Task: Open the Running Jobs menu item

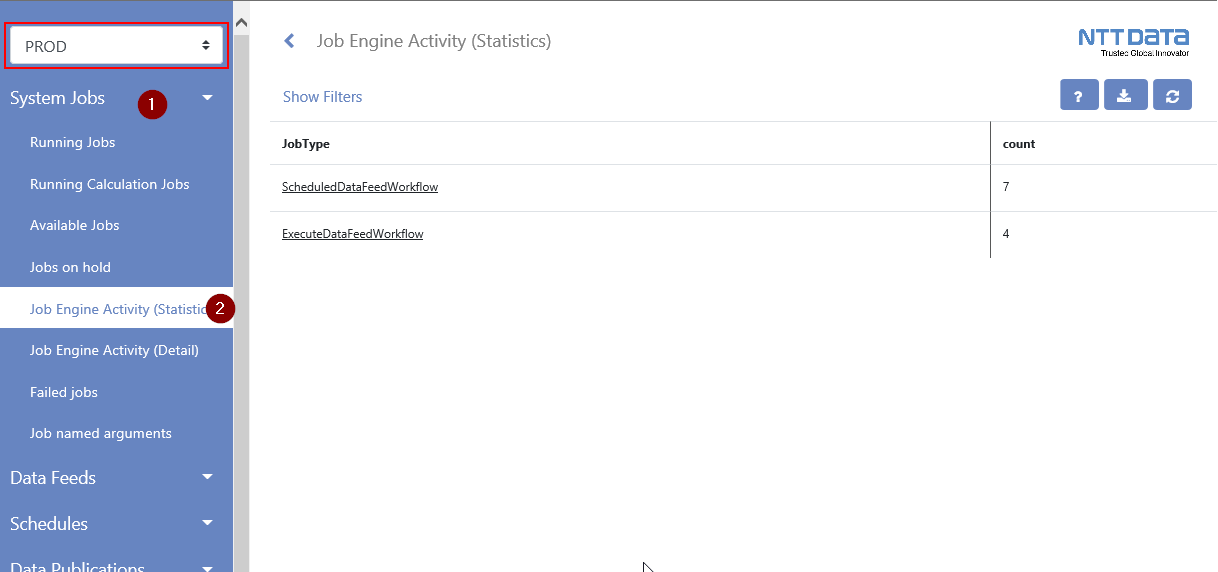Action: pos(73,142)
